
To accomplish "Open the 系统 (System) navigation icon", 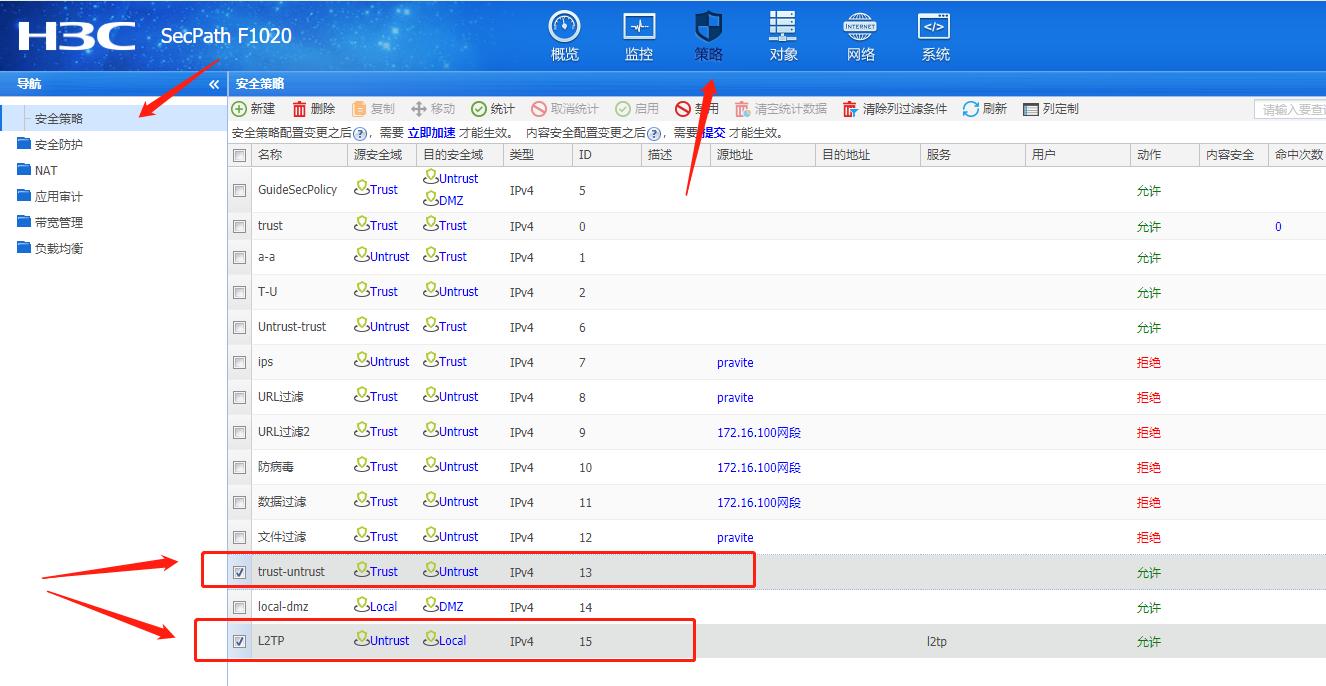I will pyautogui.click(x=933, y=36).
